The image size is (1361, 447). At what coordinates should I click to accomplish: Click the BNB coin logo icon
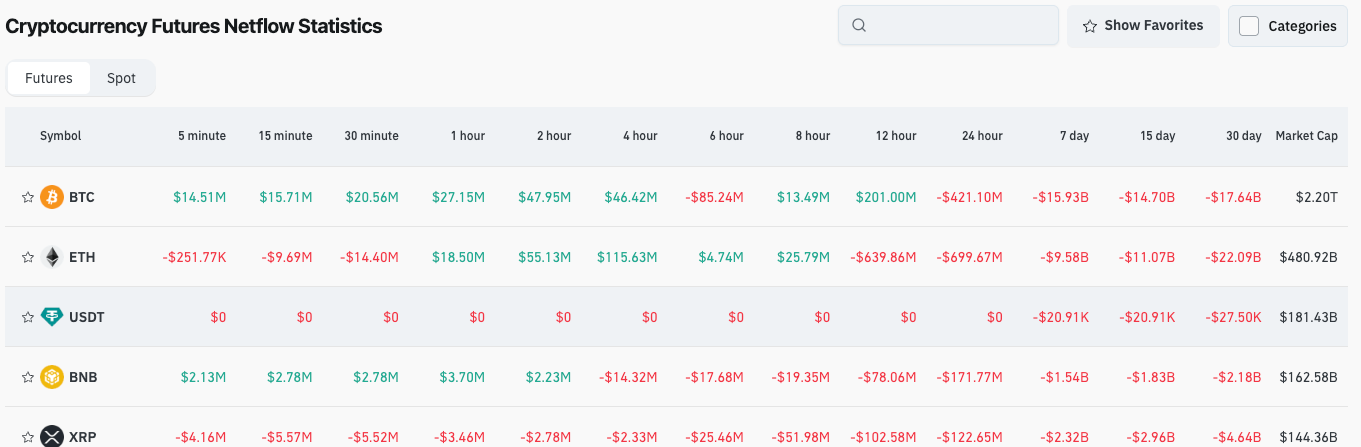pyautogui.click(x=52, y=377)
